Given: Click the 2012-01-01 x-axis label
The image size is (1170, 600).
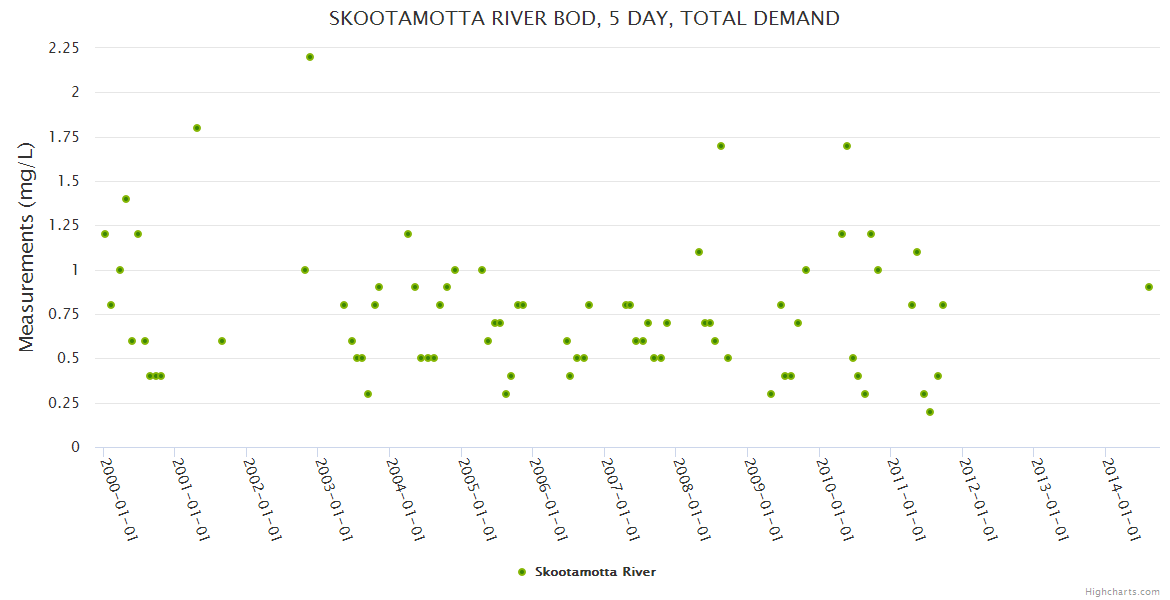Looking at the screenshot, I should (977, 499).
